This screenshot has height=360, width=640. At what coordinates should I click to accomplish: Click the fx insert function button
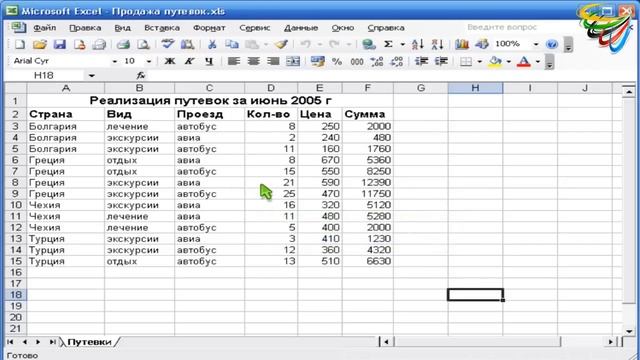[140, 76]
